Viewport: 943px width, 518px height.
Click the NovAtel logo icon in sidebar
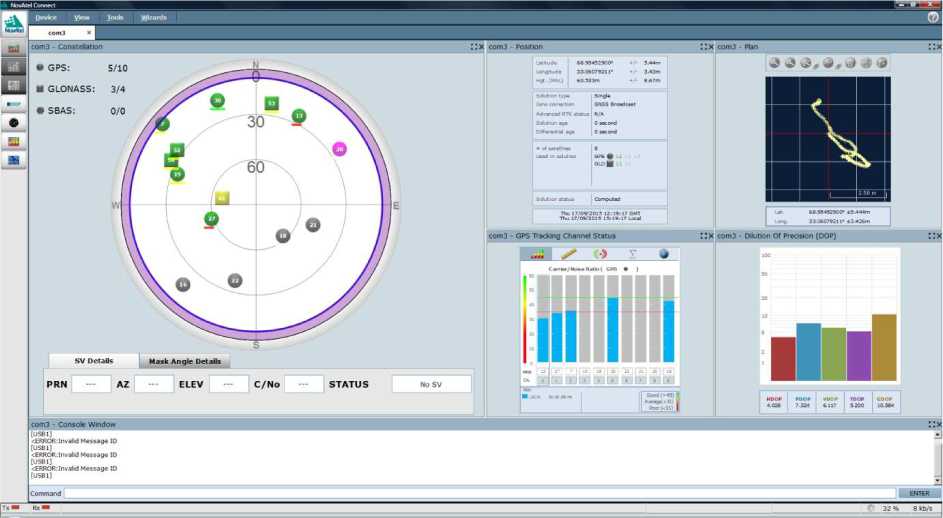pos(14,29)
